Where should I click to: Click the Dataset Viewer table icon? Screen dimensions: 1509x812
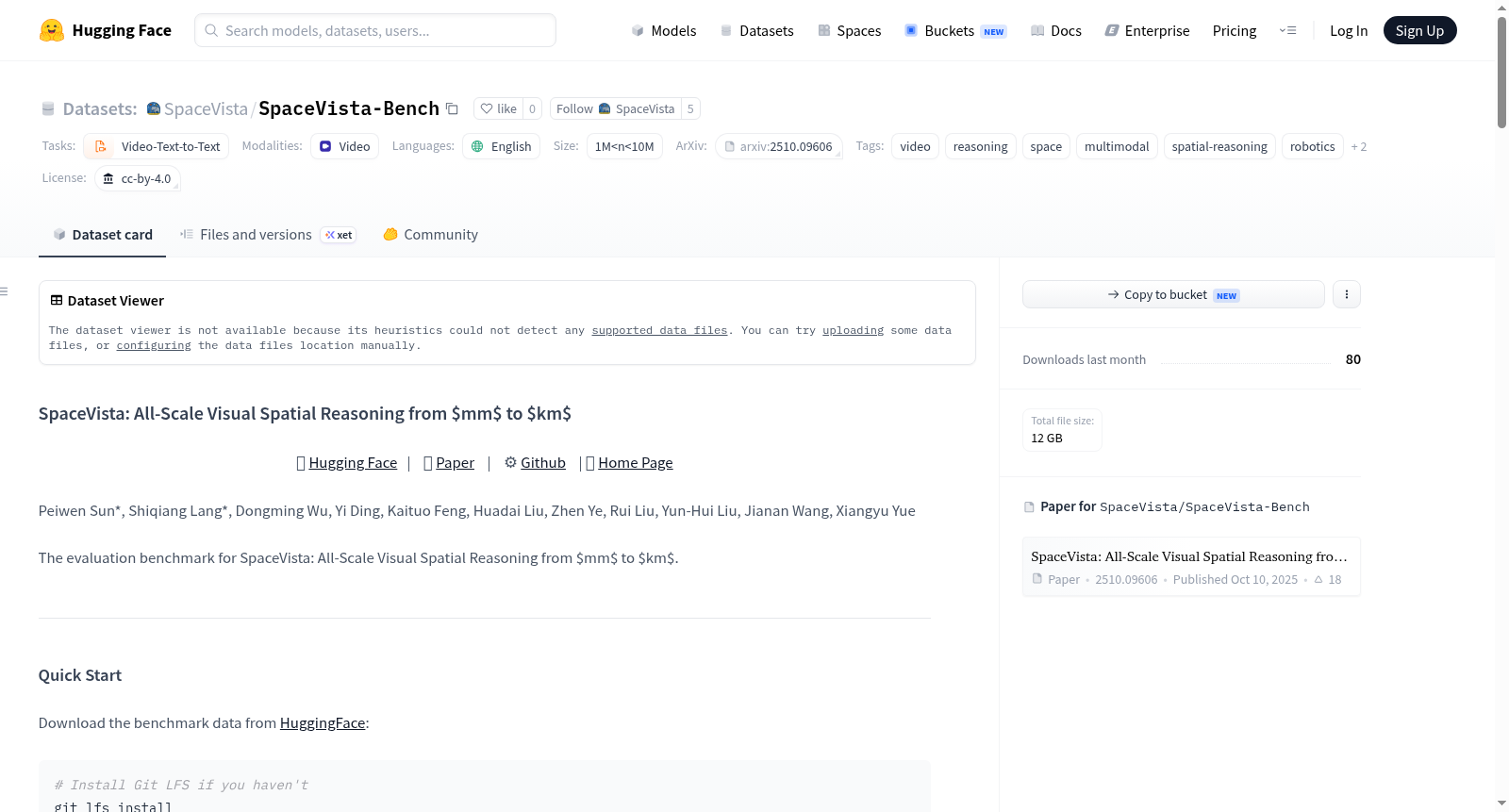coord(57,300)
